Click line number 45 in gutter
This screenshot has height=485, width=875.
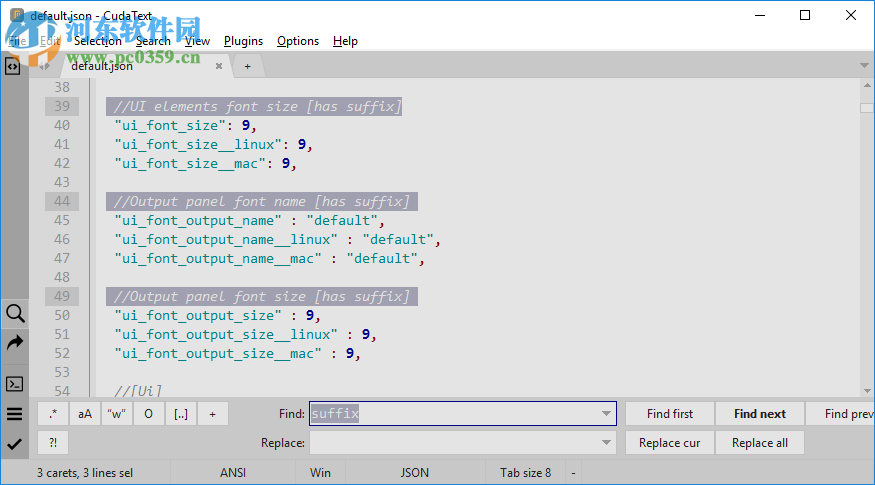pos(62,220)
